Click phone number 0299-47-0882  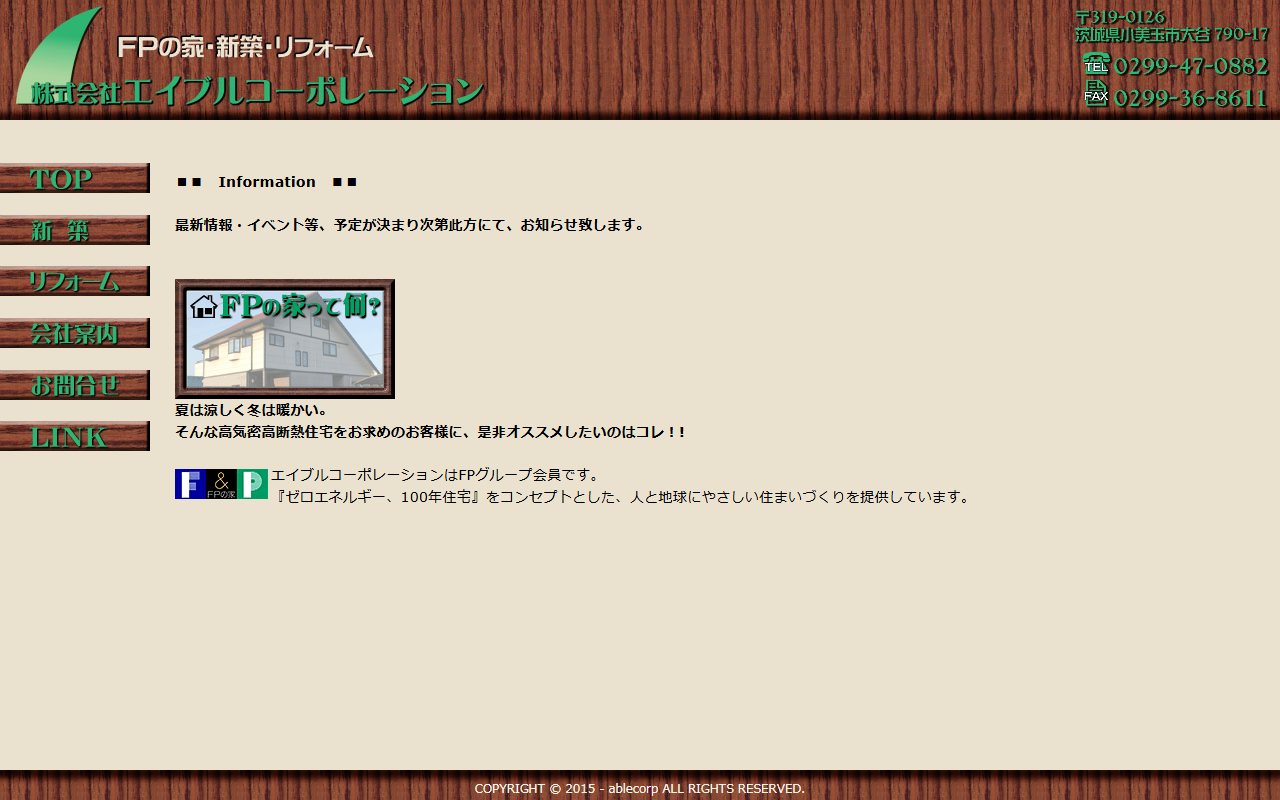1191,66
